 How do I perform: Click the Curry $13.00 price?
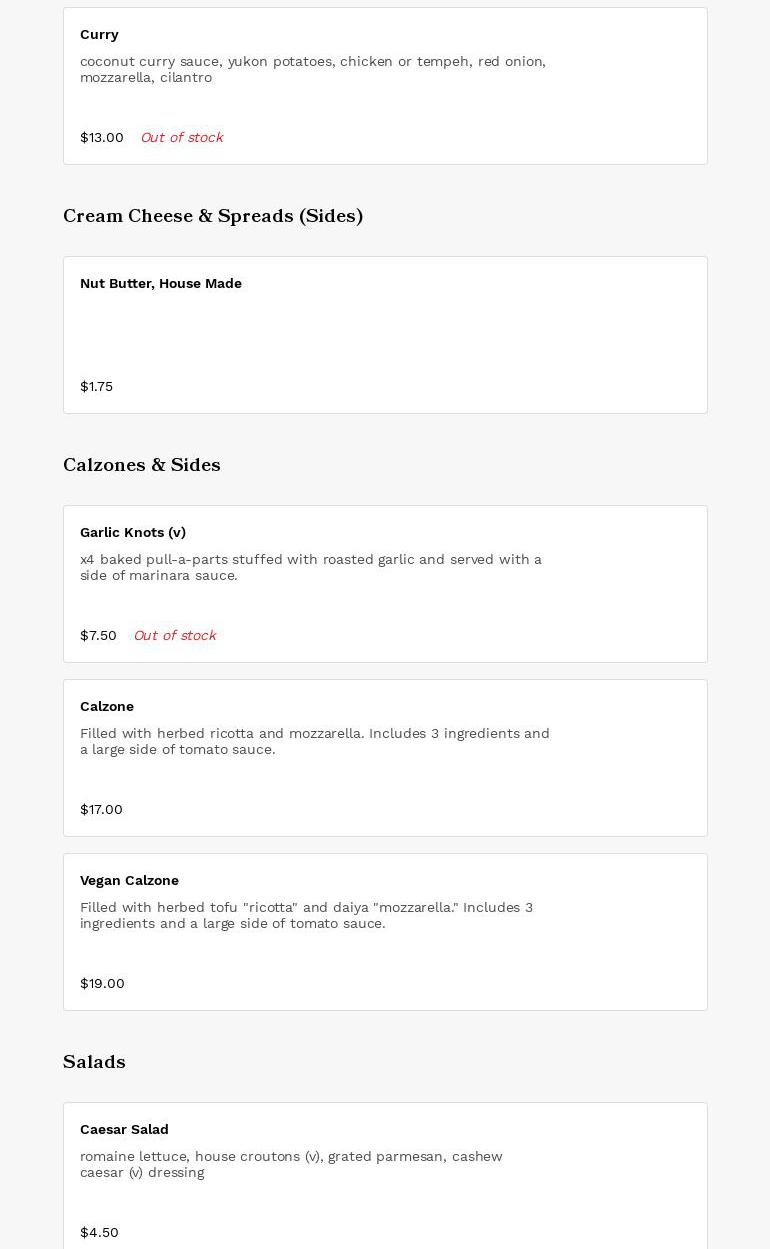point(102,138)
